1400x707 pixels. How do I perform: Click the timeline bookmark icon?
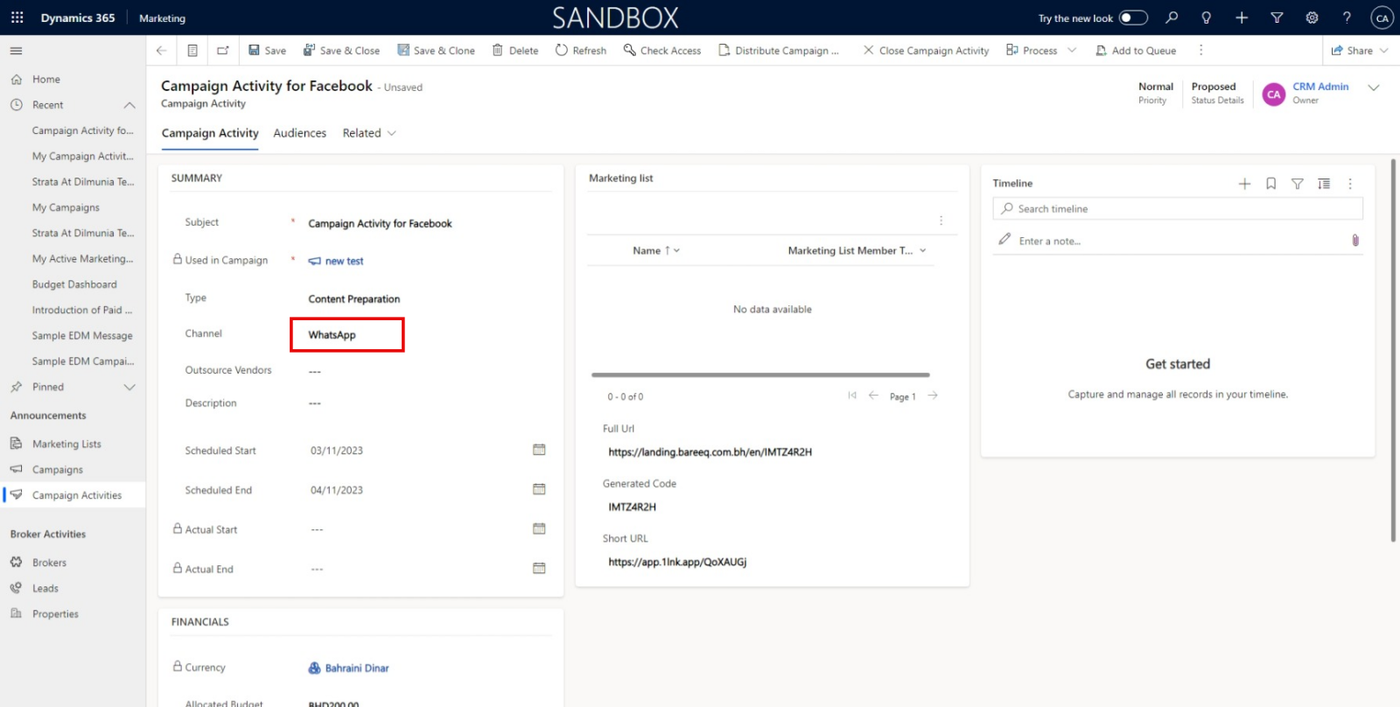(x=1271, y=184)
